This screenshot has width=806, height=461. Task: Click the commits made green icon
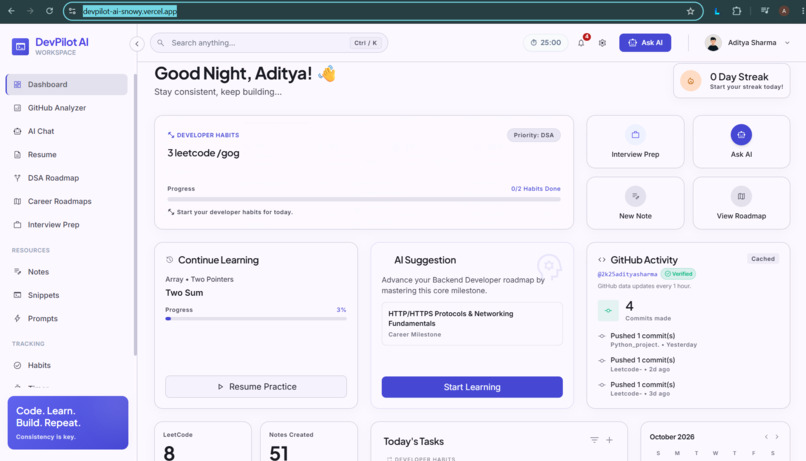point(608,310)
